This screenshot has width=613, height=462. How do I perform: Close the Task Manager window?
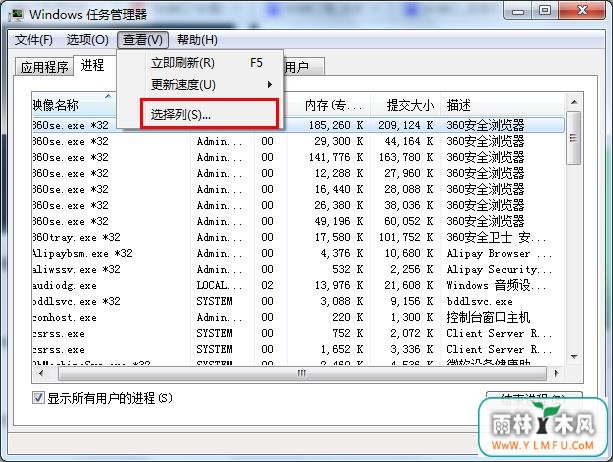(x=583, y=11)
